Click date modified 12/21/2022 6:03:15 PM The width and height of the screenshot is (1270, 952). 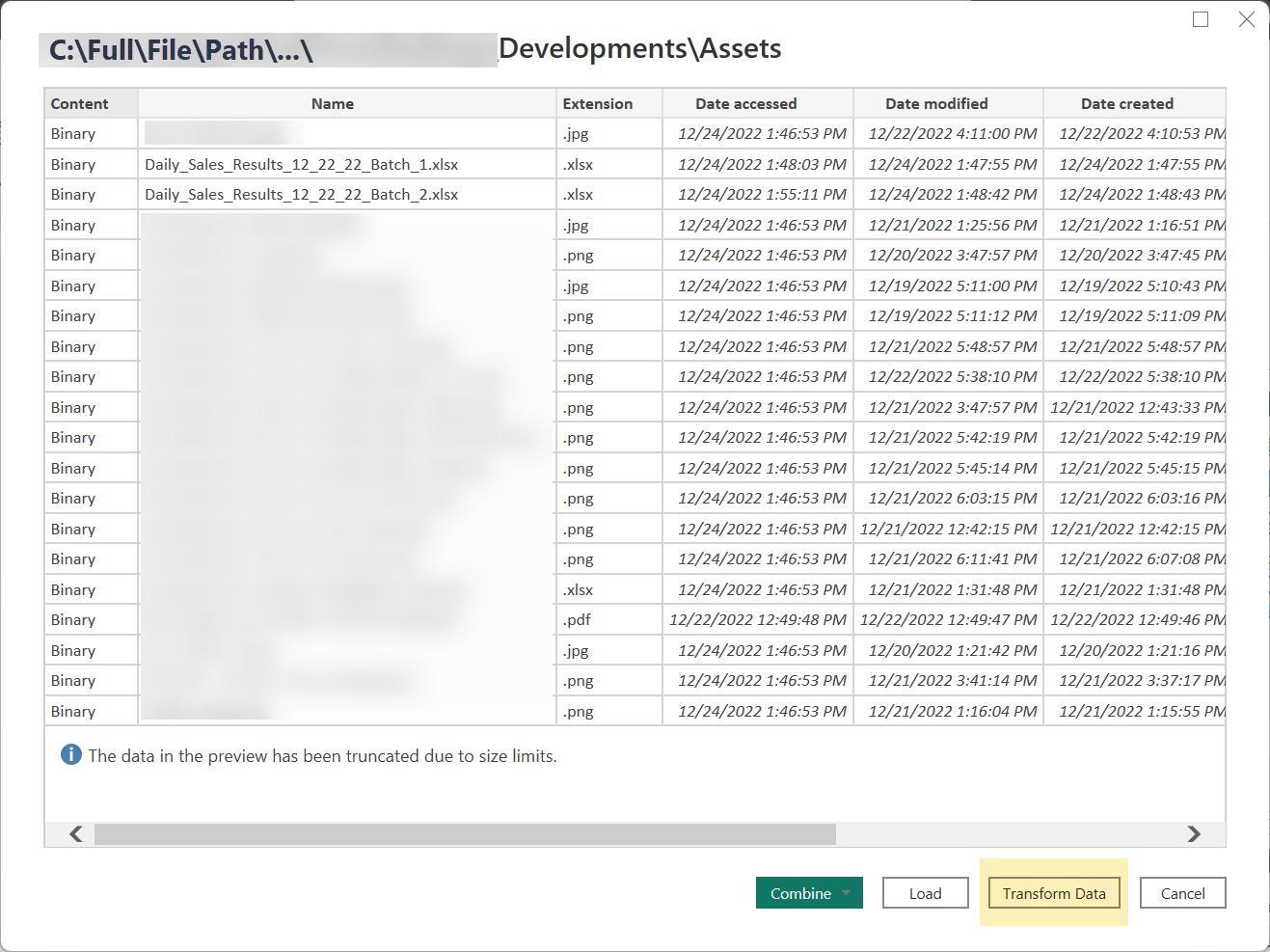pyautogui.click(x=953, y=498)
